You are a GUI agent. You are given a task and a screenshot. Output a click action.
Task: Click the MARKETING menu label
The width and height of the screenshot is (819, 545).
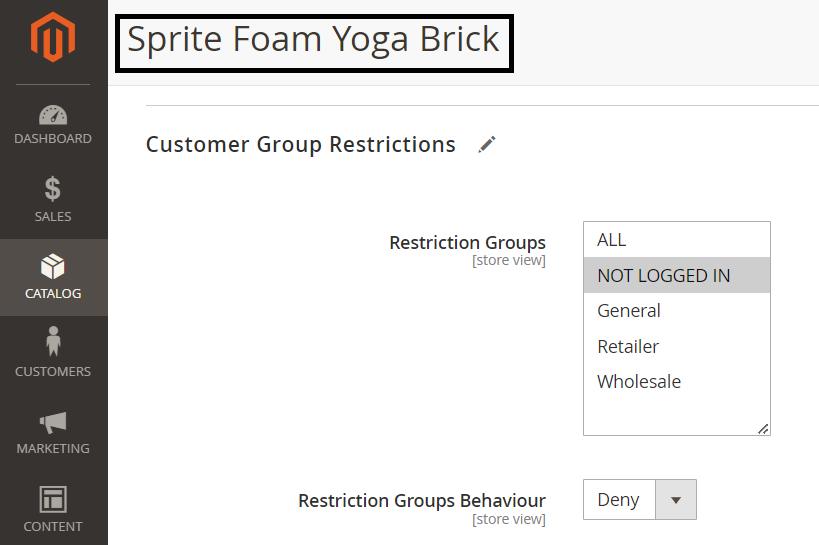click(x=53, y=449)
